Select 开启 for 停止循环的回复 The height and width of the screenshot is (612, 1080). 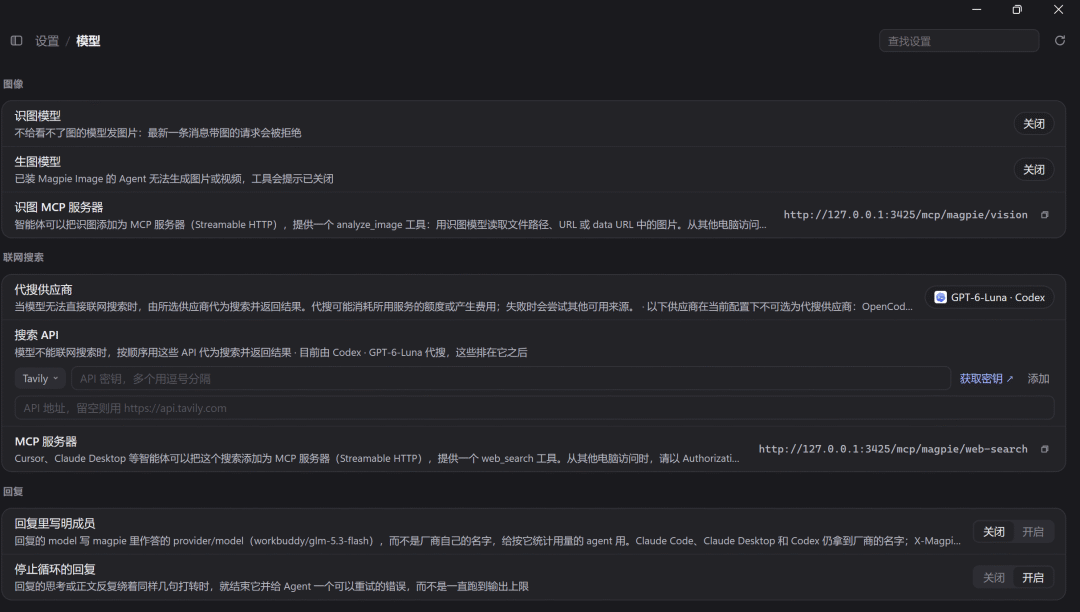(1032, 578)
